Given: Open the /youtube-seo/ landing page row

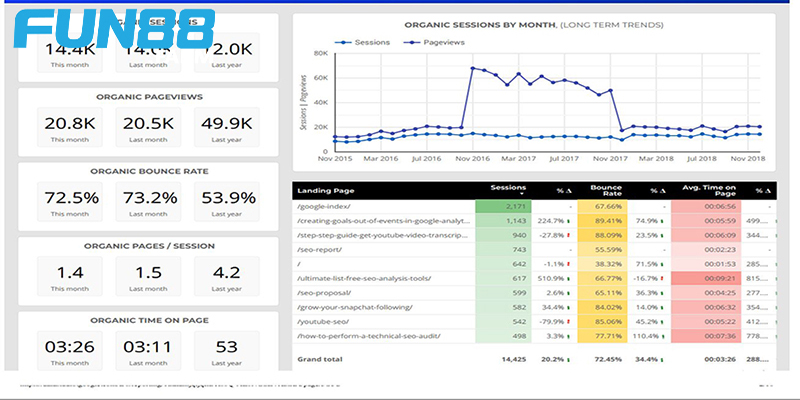Looking at the screenshot, I should pyautogui.click(x=324, y=322).
